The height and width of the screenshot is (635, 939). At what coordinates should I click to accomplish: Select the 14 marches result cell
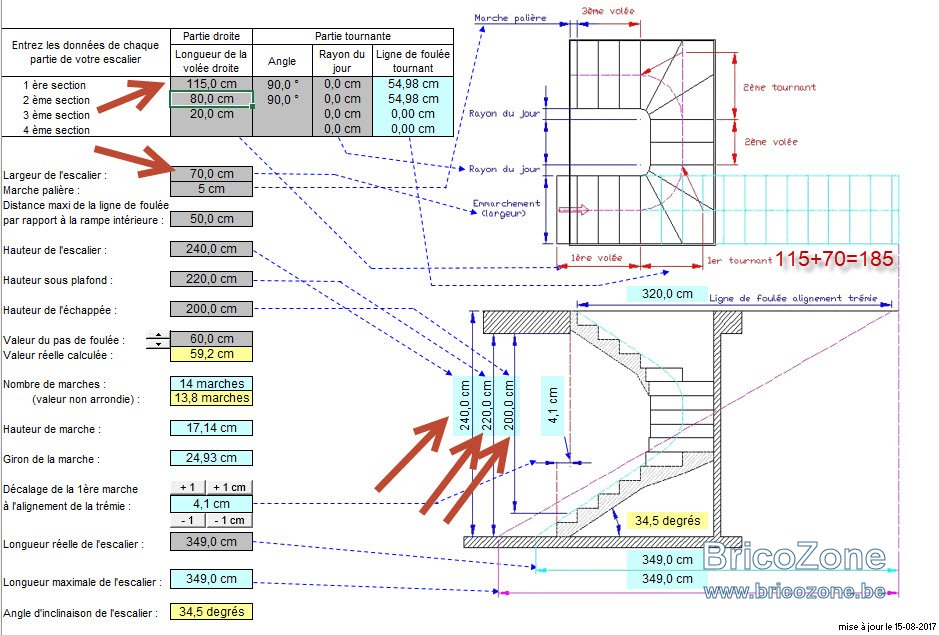211,383
